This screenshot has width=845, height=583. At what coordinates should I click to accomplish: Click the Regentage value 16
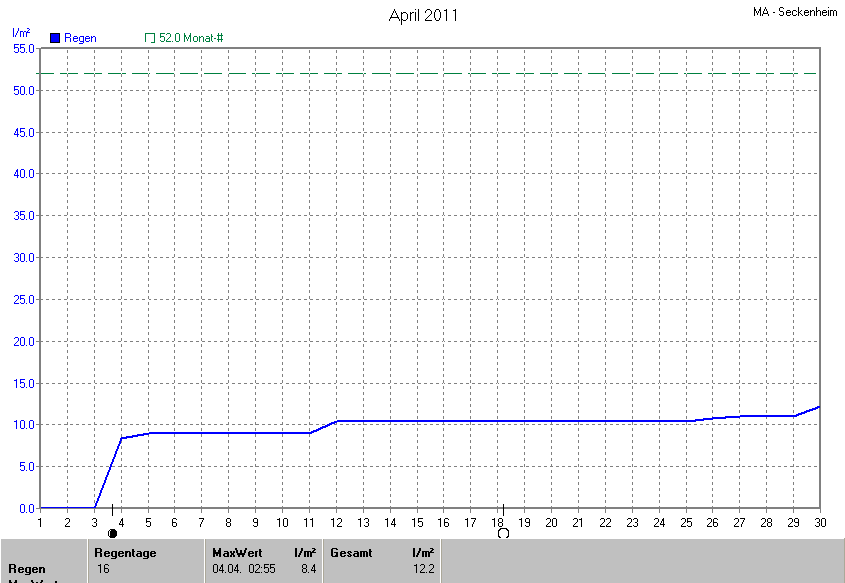click(103, 568)
